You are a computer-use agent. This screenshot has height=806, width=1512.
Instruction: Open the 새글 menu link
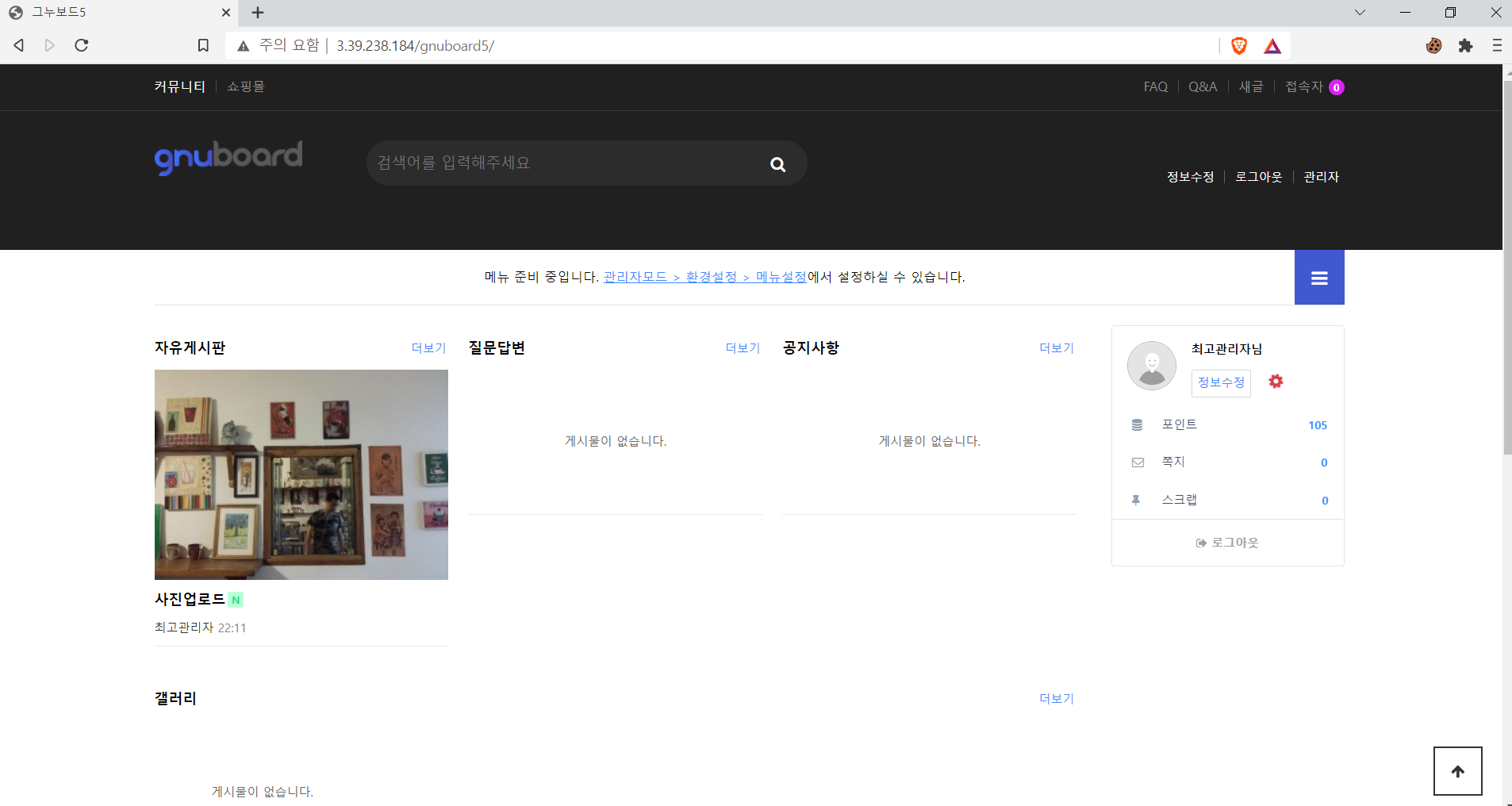pos(1251,86)
